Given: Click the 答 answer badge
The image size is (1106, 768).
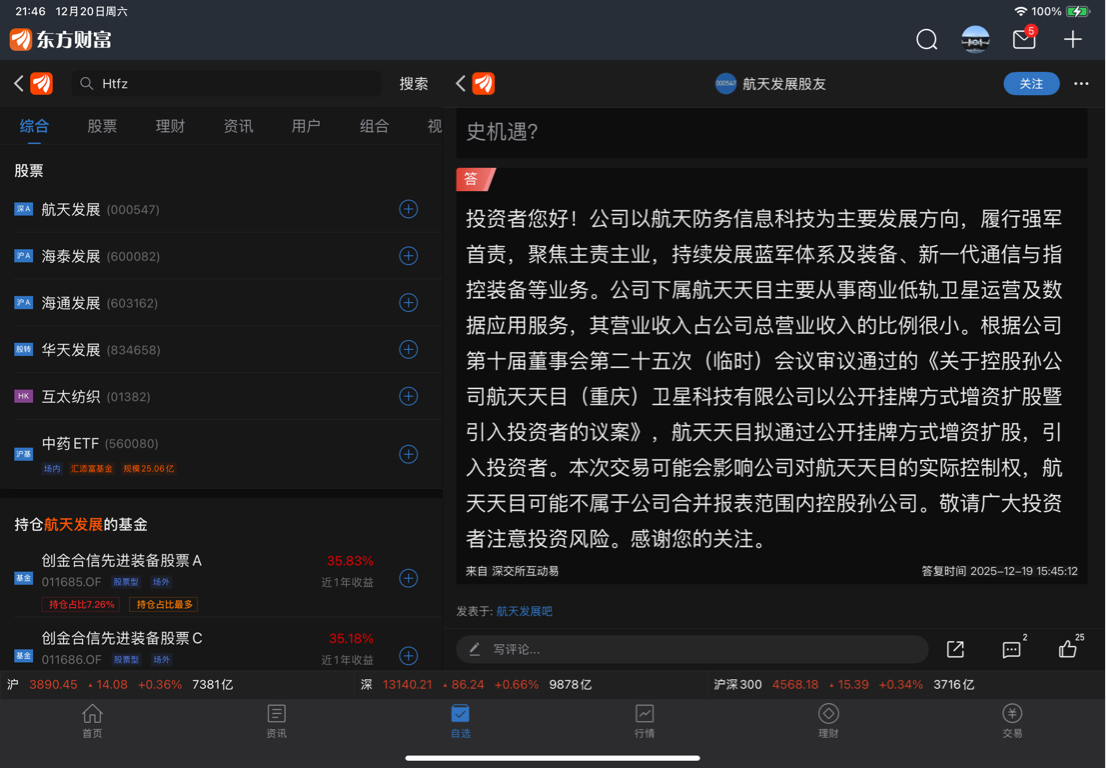Looking at the screenshot, I should (x=474, y=179).
